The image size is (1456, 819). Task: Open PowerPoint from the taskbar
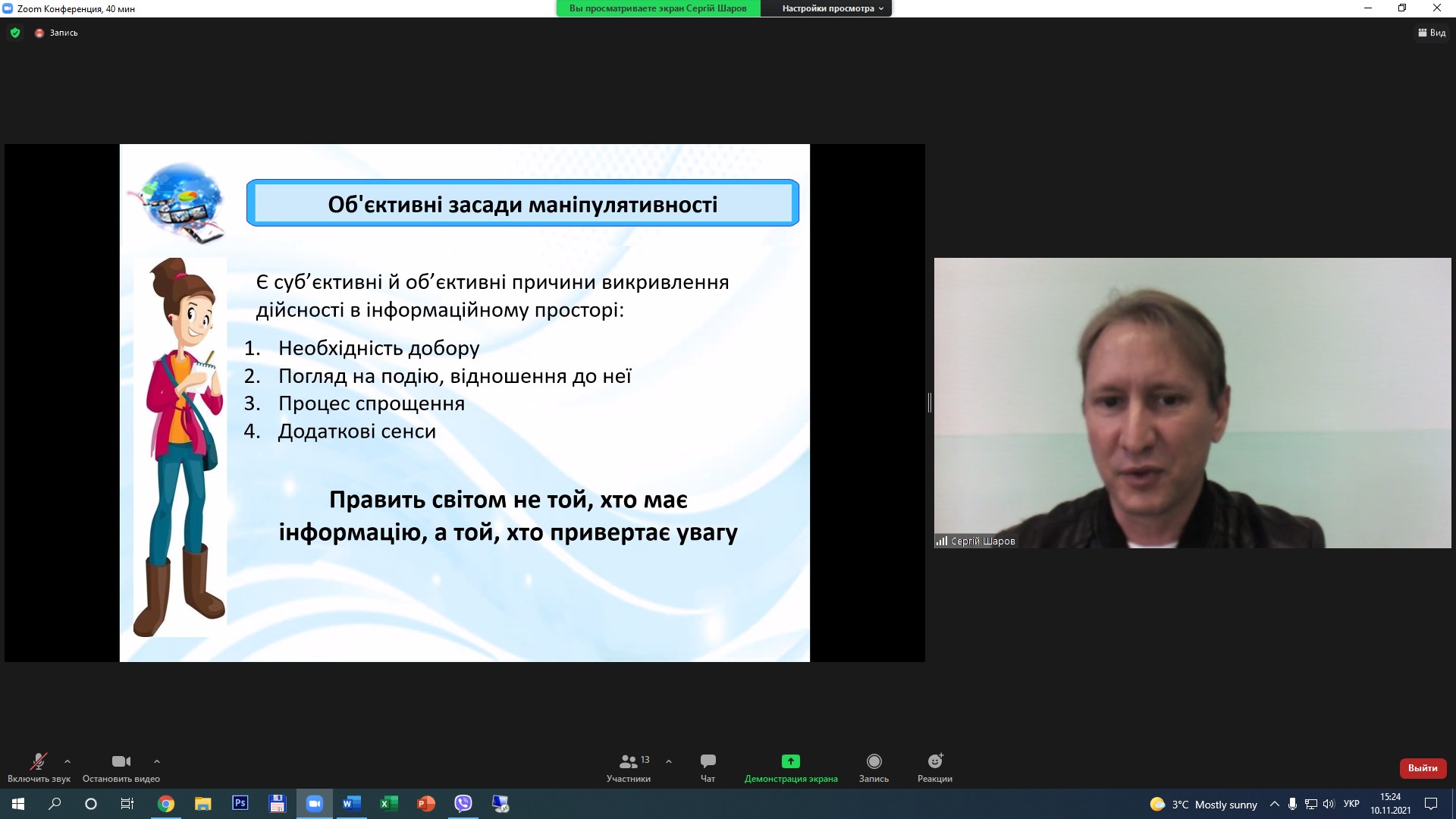pos(425,804)
